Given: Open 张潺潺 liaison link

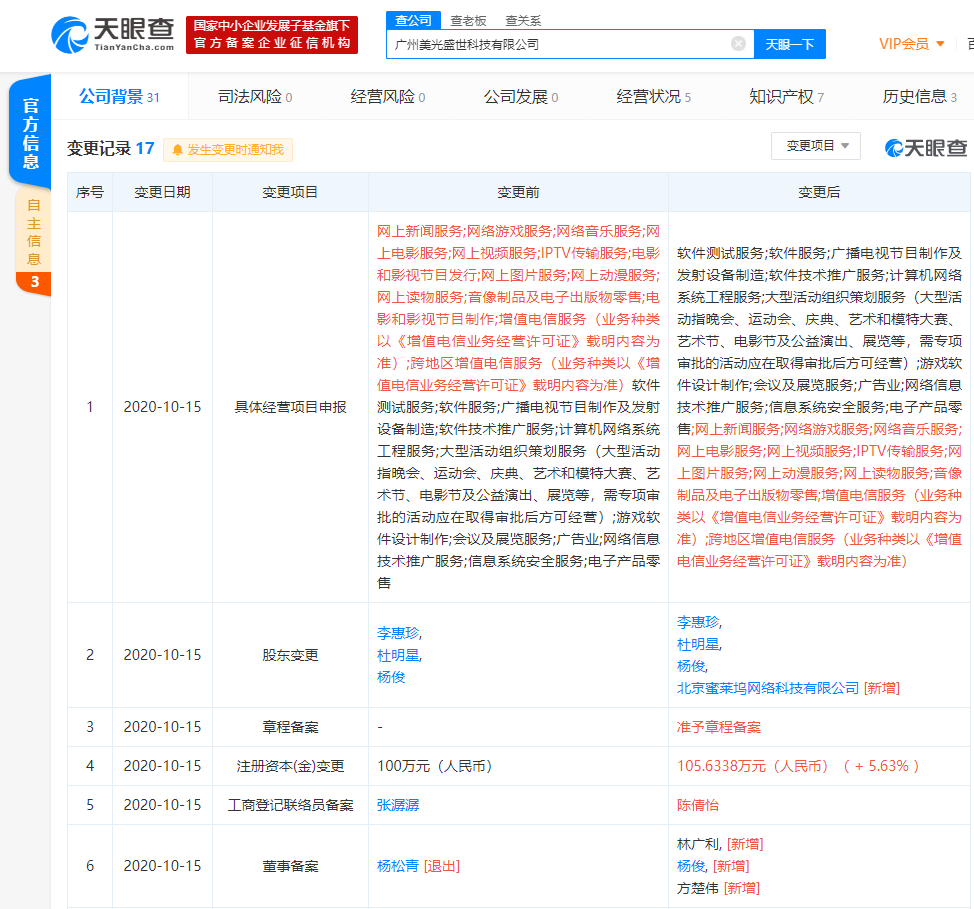Looking at the screenshot, I should [398, 805].
